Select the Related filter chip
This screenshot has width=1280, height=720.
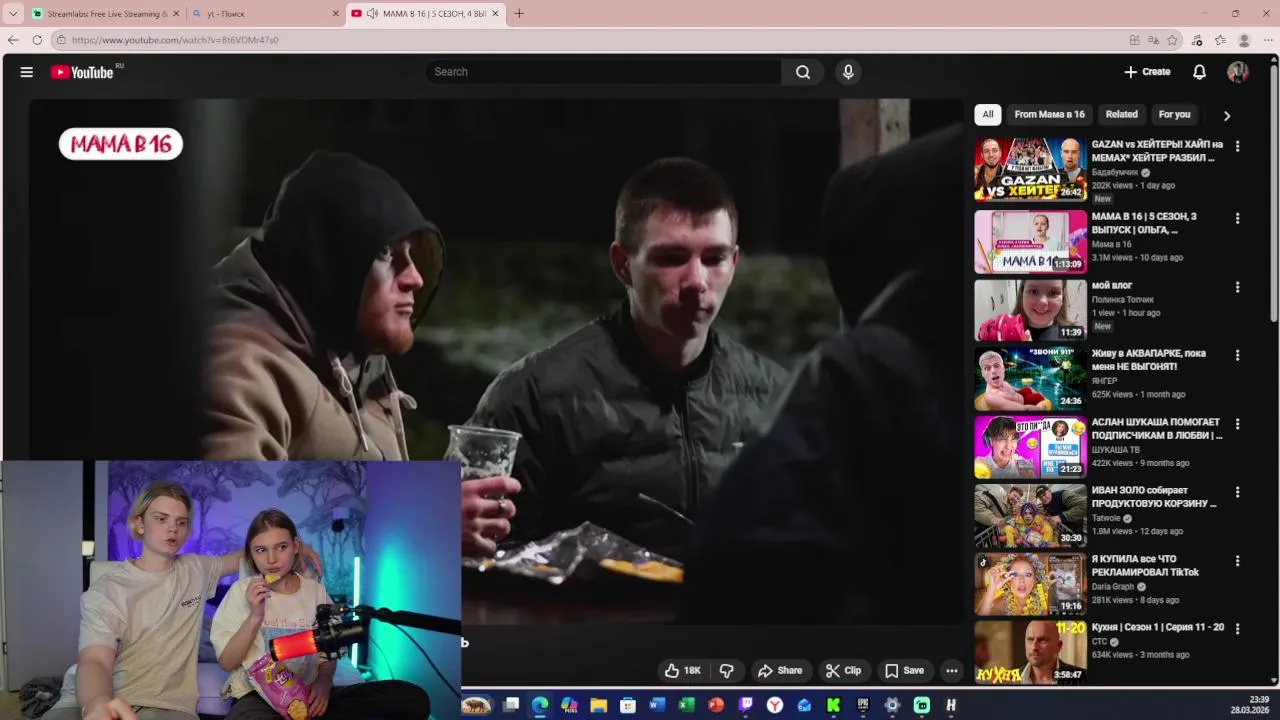coord(1121,114)
